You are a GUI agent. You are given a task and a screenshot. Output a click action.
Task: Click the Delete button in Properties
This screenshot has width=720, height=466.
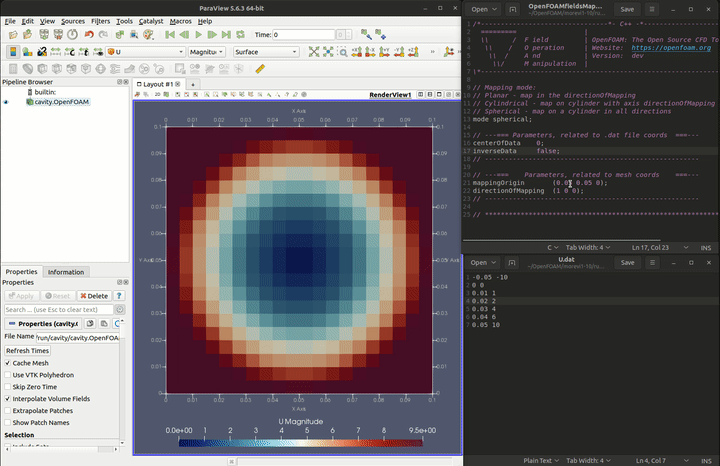(x=94, y=296)
